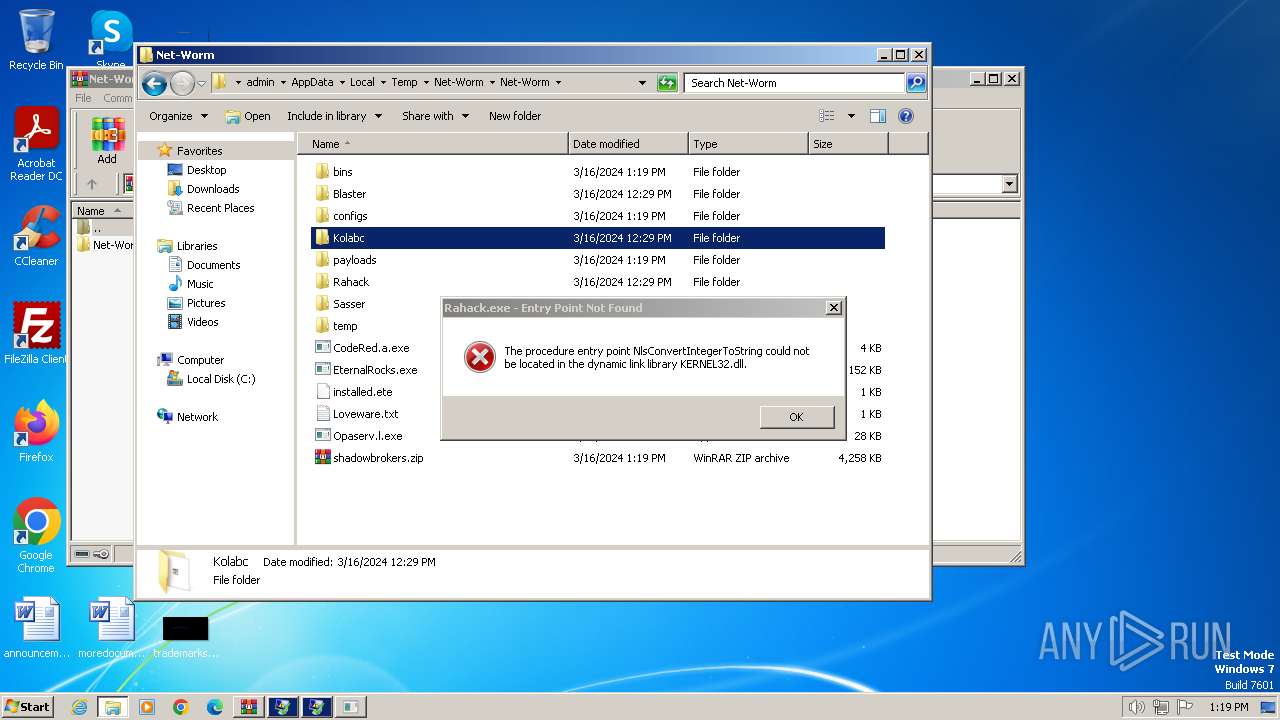The width and height of the screenshot is (1280, 720).
Task: Open Documents library
Action: [x=213, y=265]
